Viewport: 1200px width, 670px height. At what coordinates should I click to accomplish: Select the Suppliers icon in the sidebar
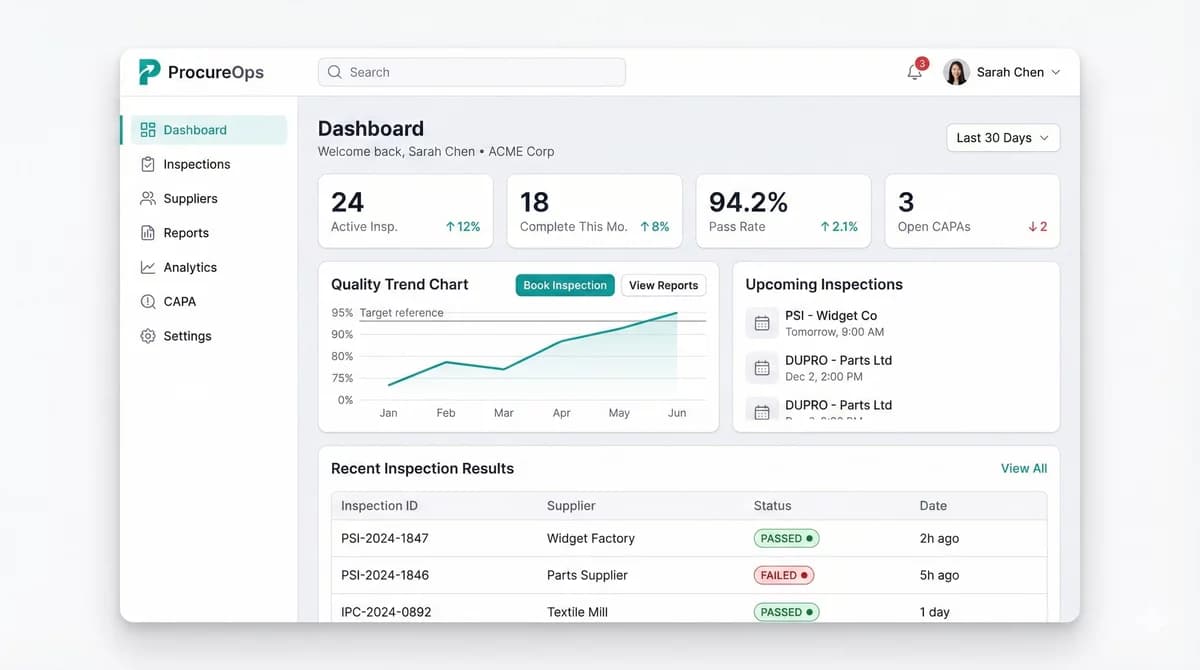147,198
